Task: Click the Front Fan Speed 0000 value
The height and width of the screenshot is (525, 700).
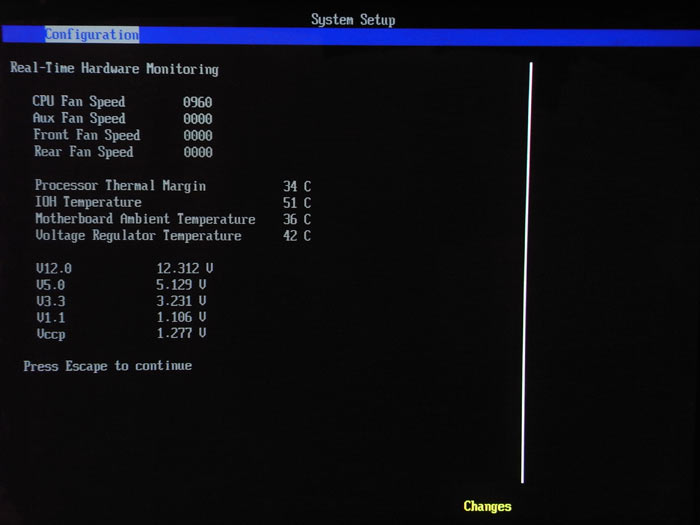Action: pos(198,135)
